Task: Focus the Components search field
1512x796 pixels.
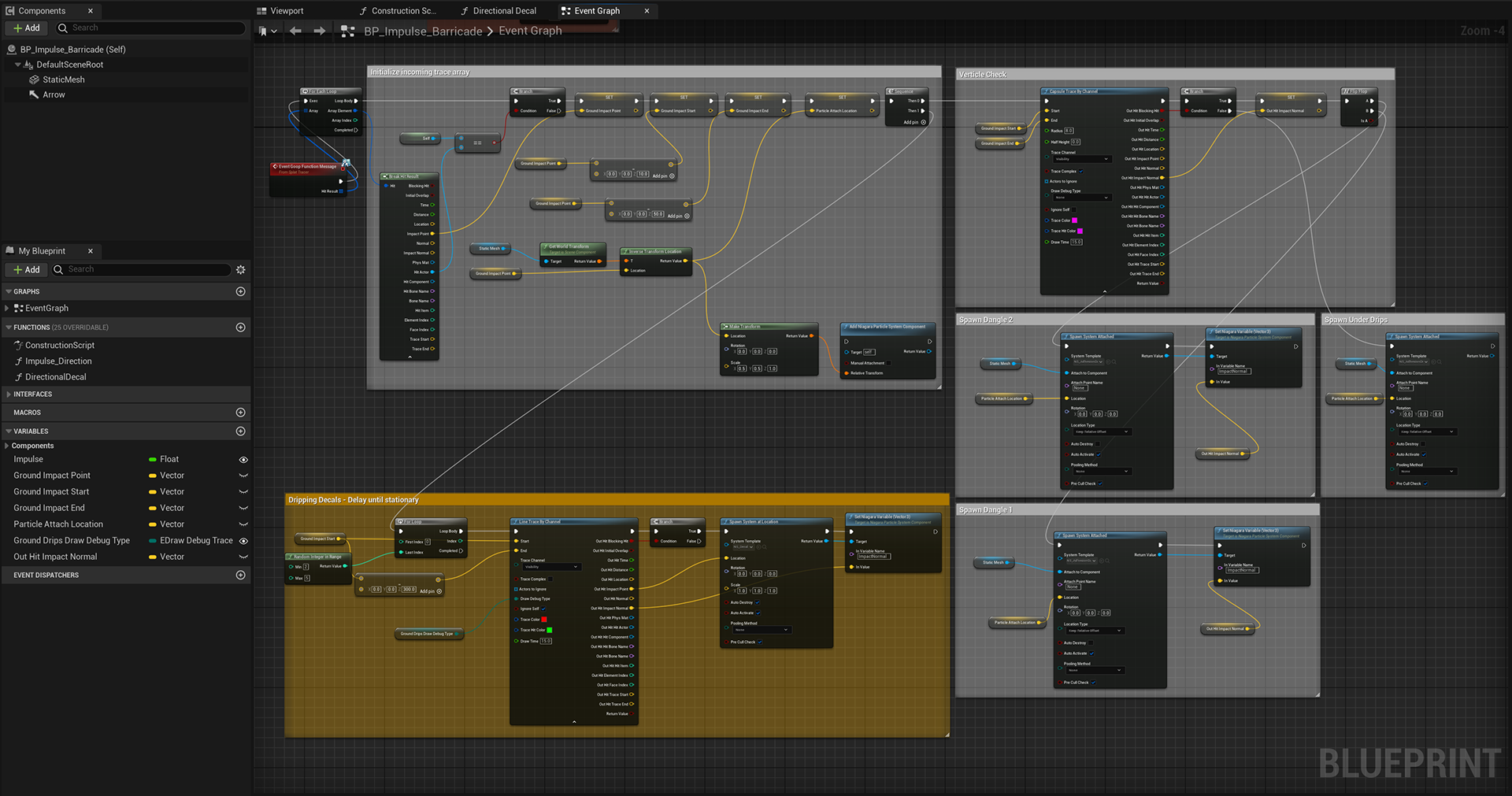Action: click(x=150, y=28)
